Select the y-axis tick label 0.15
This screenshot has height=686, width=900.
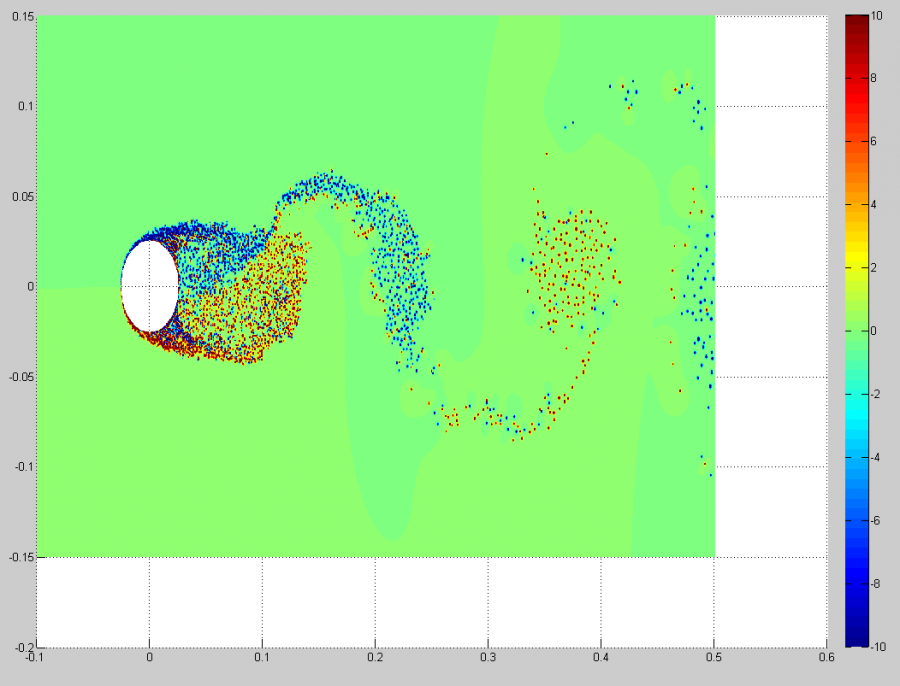pos(23,16)
